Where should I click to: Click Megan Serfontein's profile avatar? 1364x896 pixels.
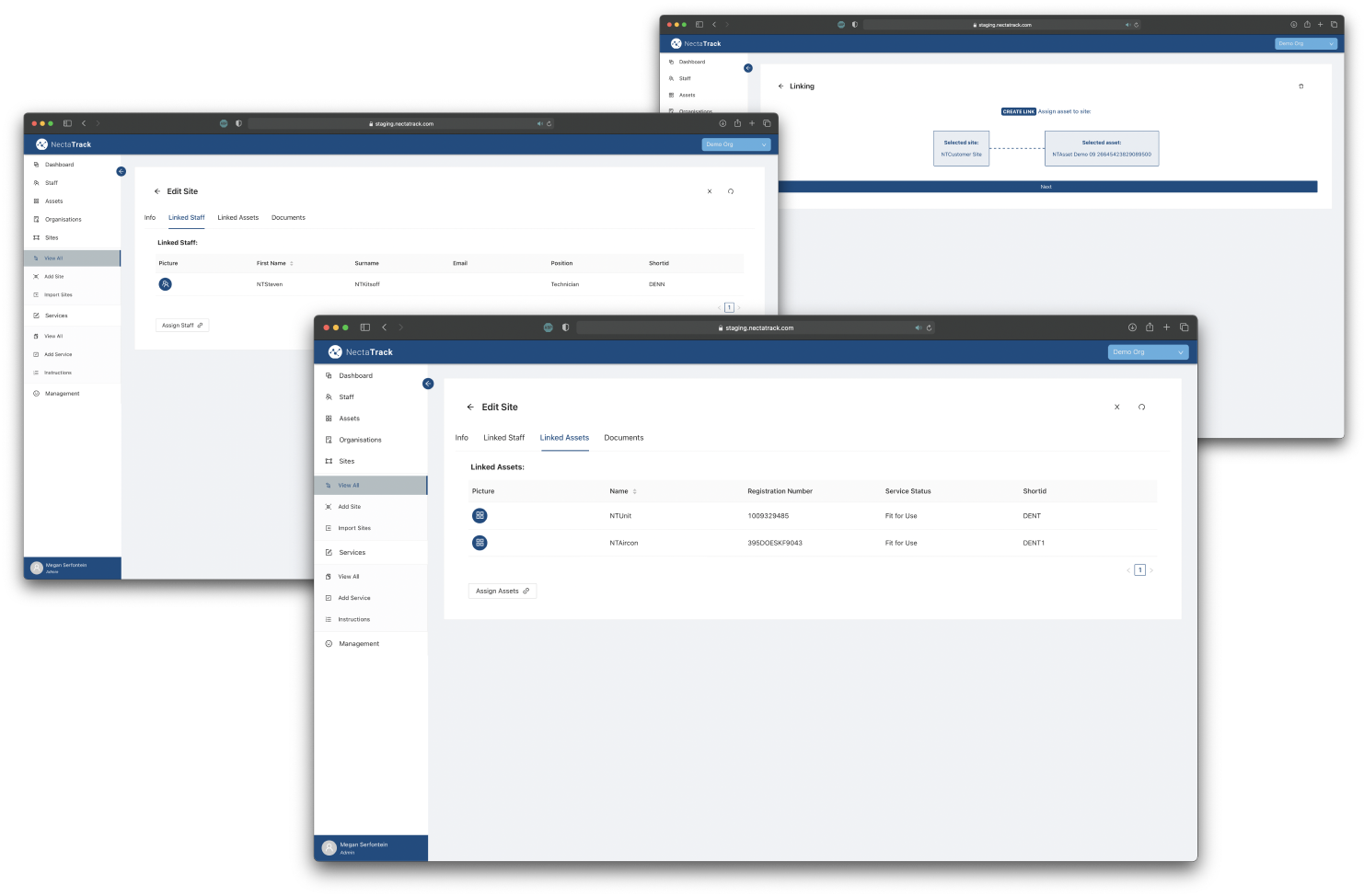[329, 846]
